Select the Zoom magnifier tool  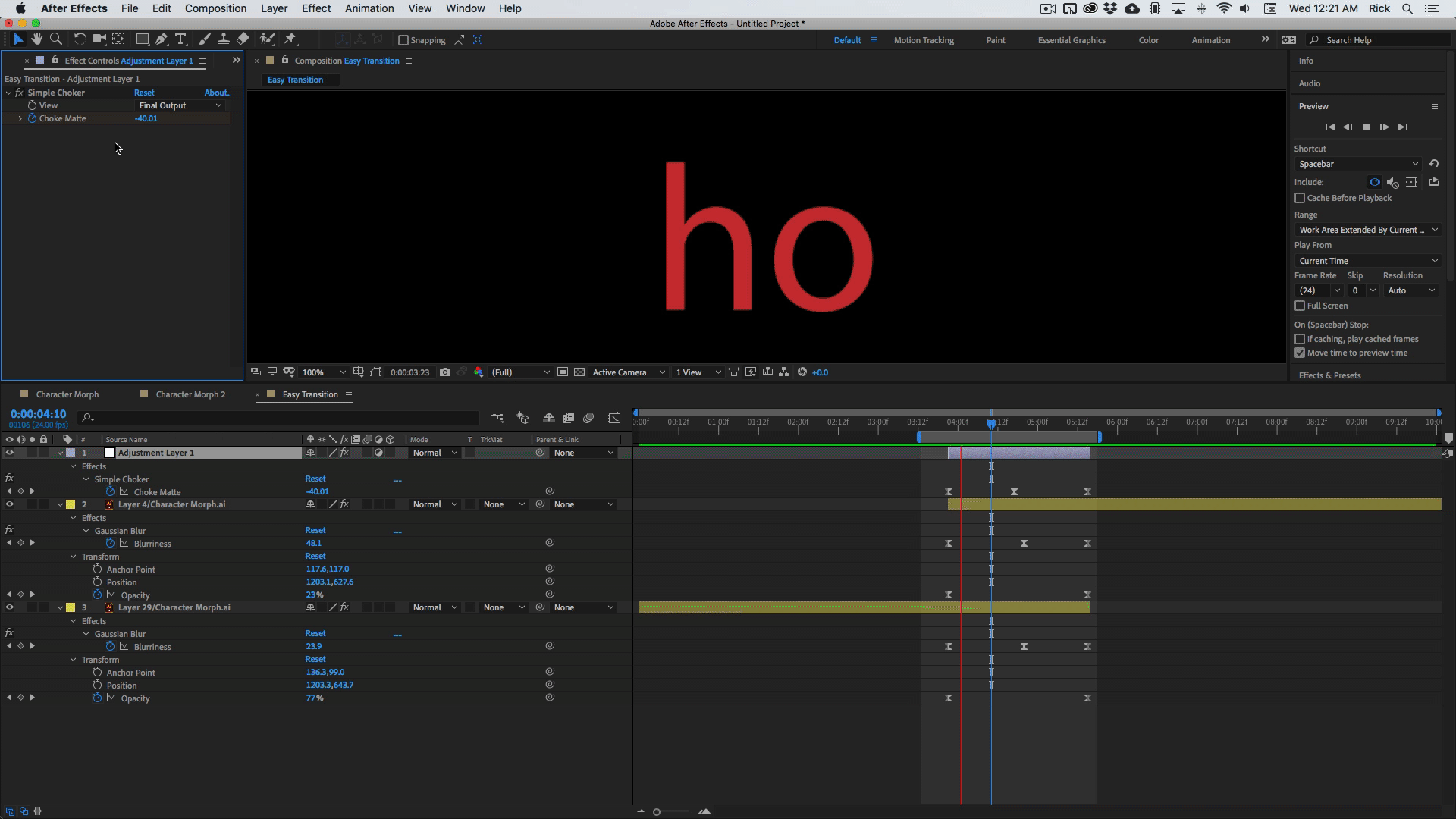[55, 39]
